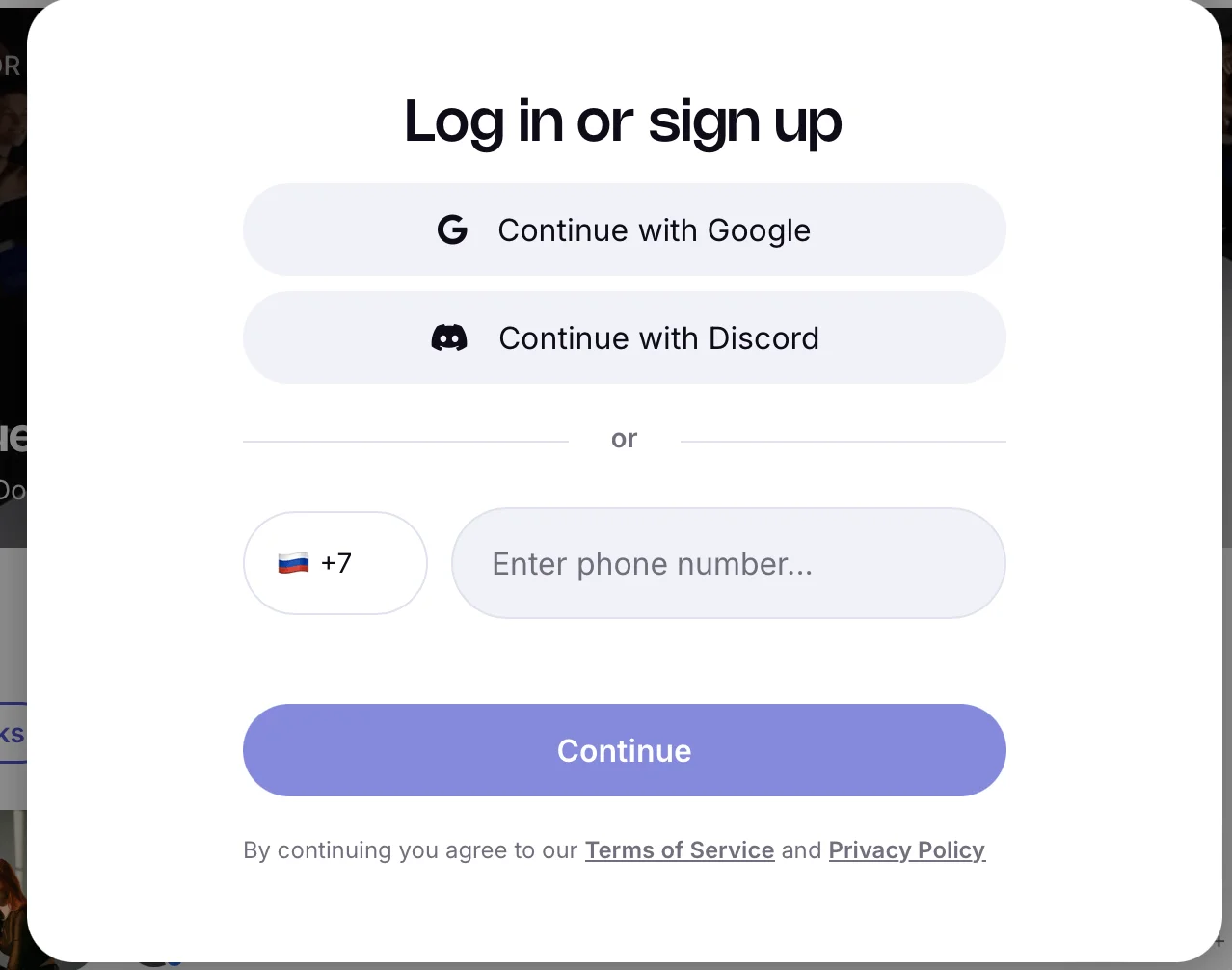Open the +7 country code selector
Screen dimensions: 1232x970
coord(335,563)
